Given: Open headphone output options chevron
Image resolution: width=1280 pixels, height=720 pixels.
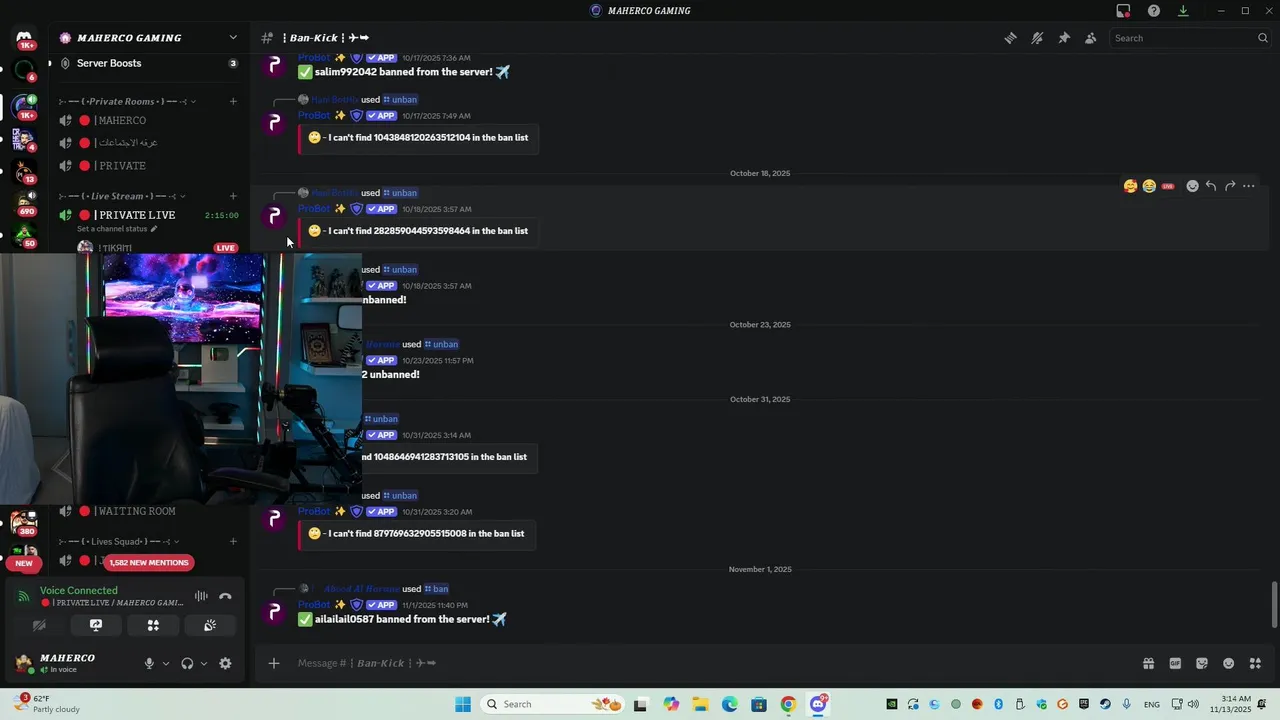Looking at the screenshot, I should pos(204,663).
